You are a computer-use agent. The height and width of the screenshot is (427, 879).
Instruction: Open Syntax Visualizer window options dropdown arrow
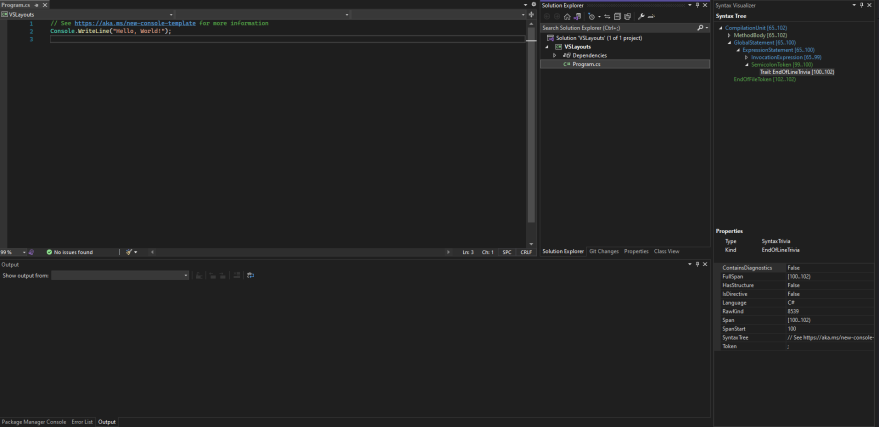tap(854, 5)
